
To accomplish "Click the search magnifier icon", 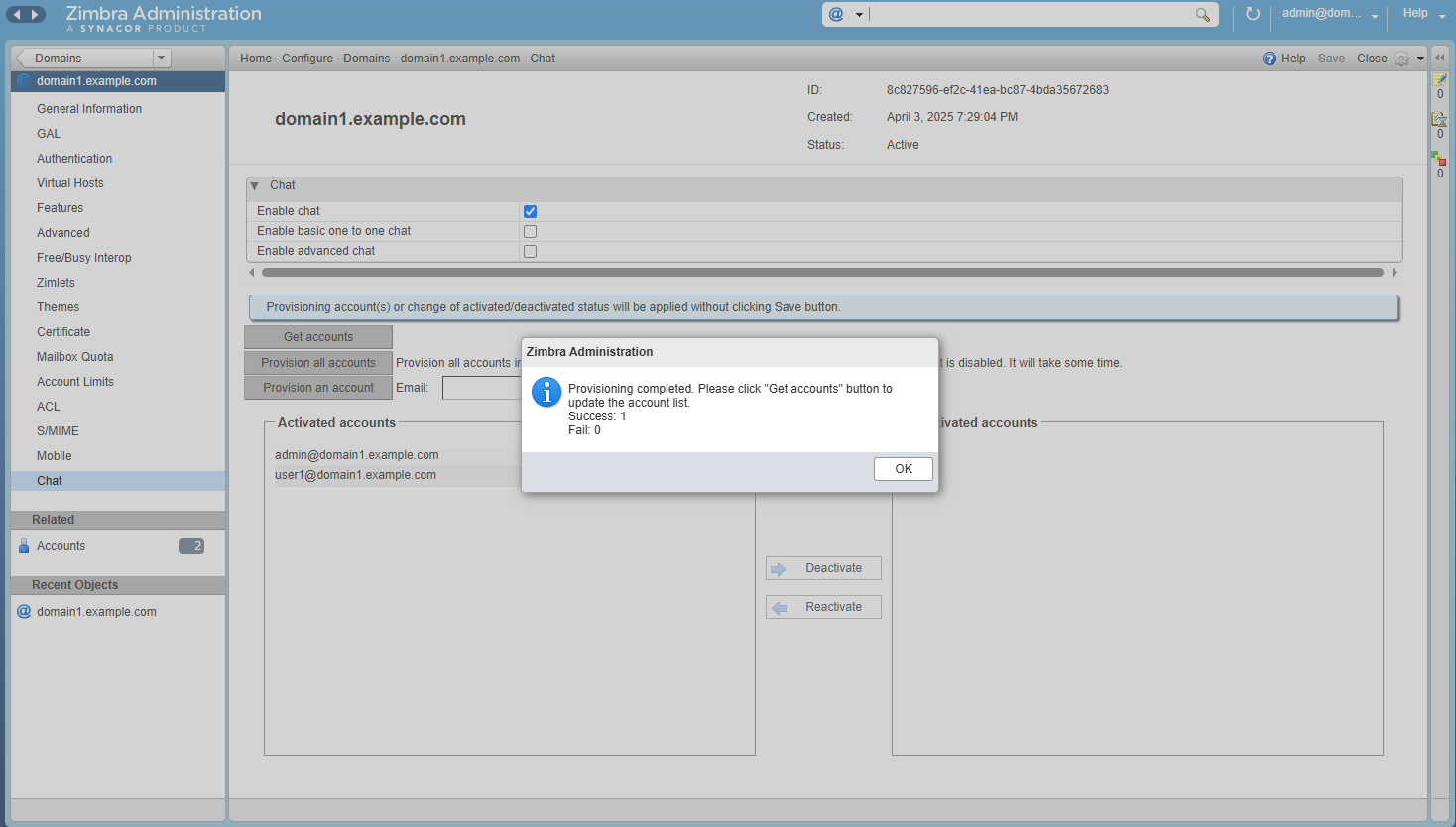I will (1202, 14).
